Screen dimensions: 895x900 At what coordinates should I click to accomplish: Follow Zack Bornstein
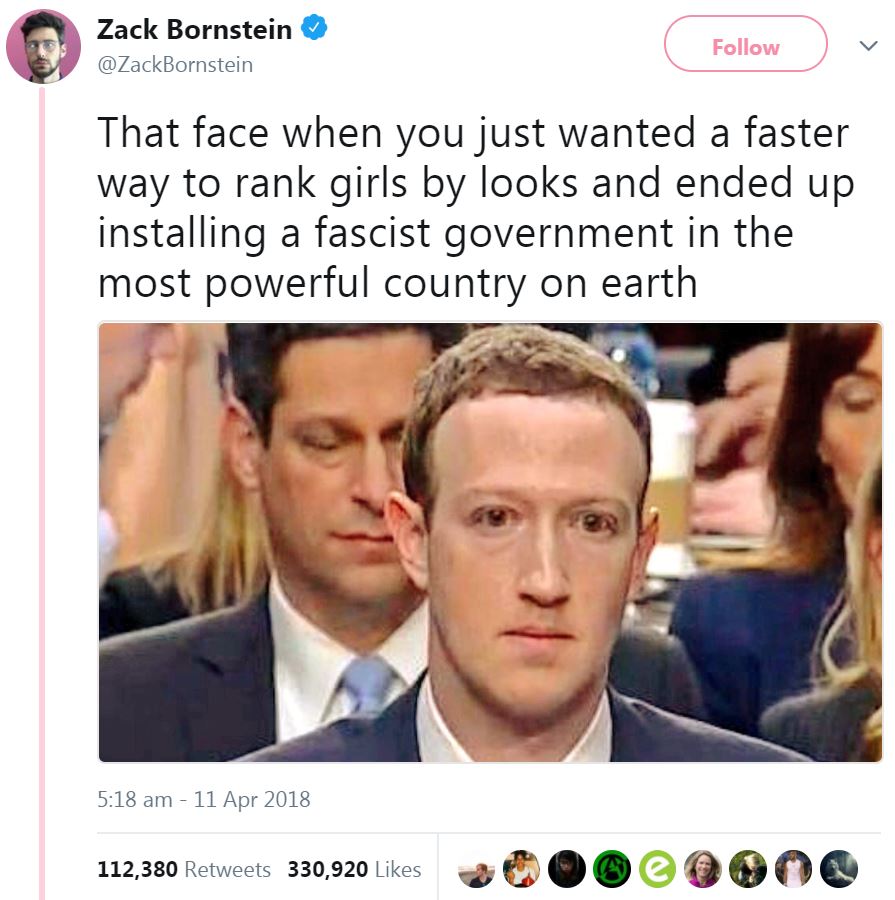pos(745,44)
